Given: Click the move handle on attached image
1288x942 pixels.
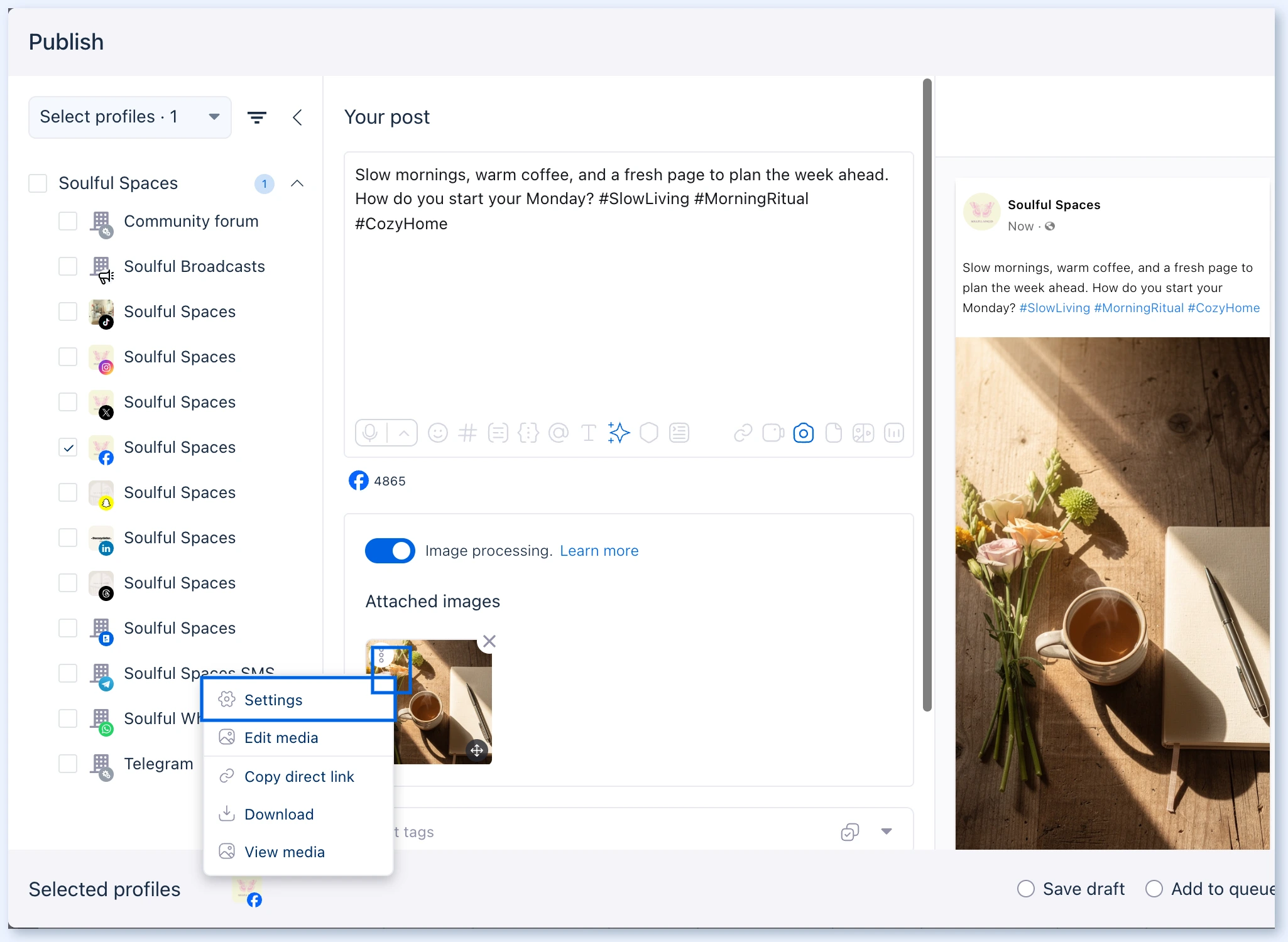Looking at the screenshot, I should 477,750.
